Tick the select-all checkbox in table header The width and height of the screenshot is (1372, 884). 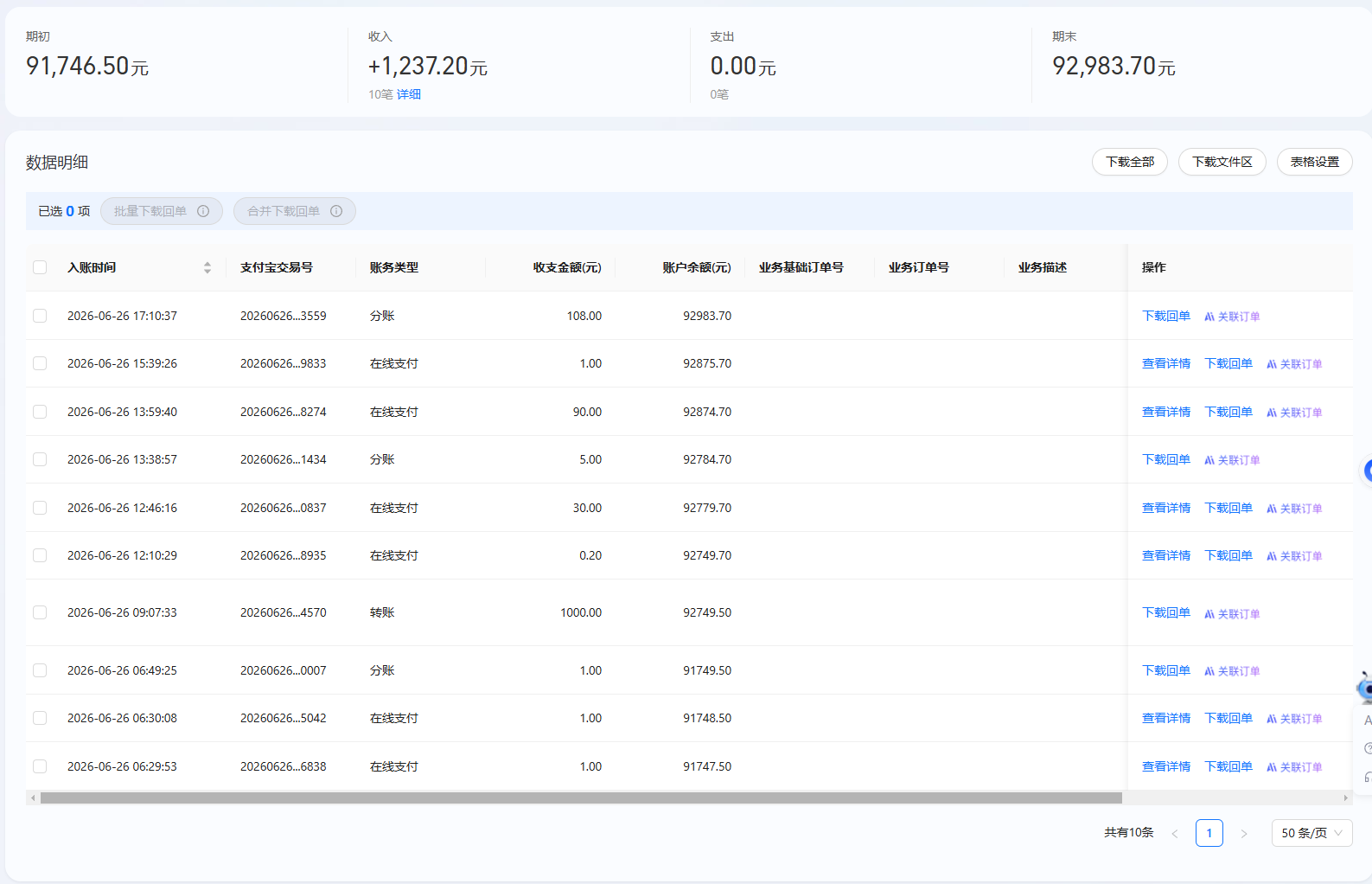coord(40,267)
